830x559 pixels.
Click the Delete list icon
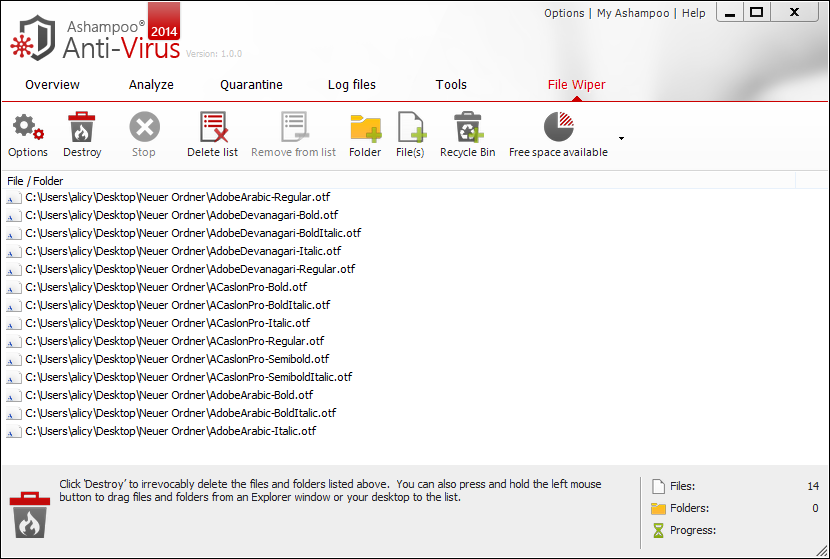[212, 128]
